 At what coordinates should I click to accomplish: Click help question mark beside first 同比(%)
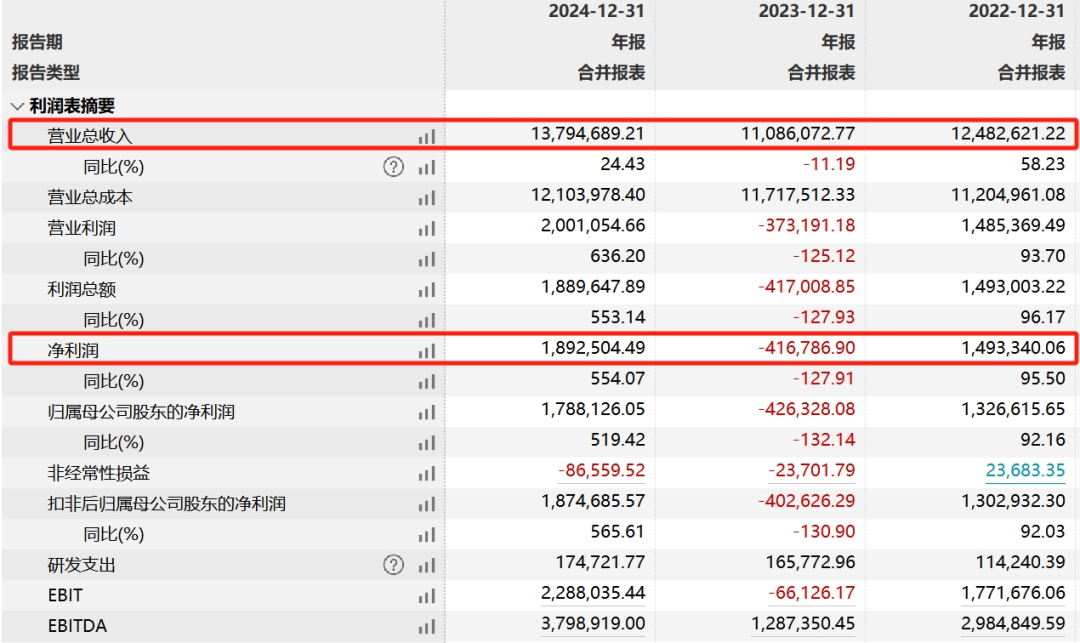tap(393, 167)
